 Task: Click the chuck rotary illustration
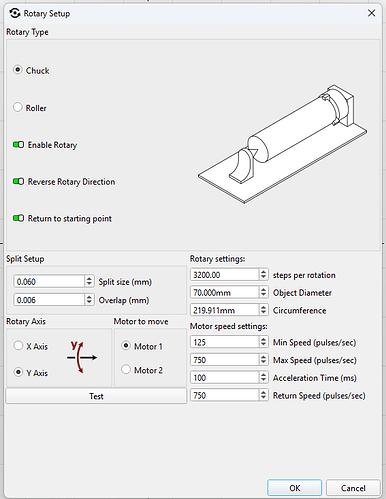(283, 144)
